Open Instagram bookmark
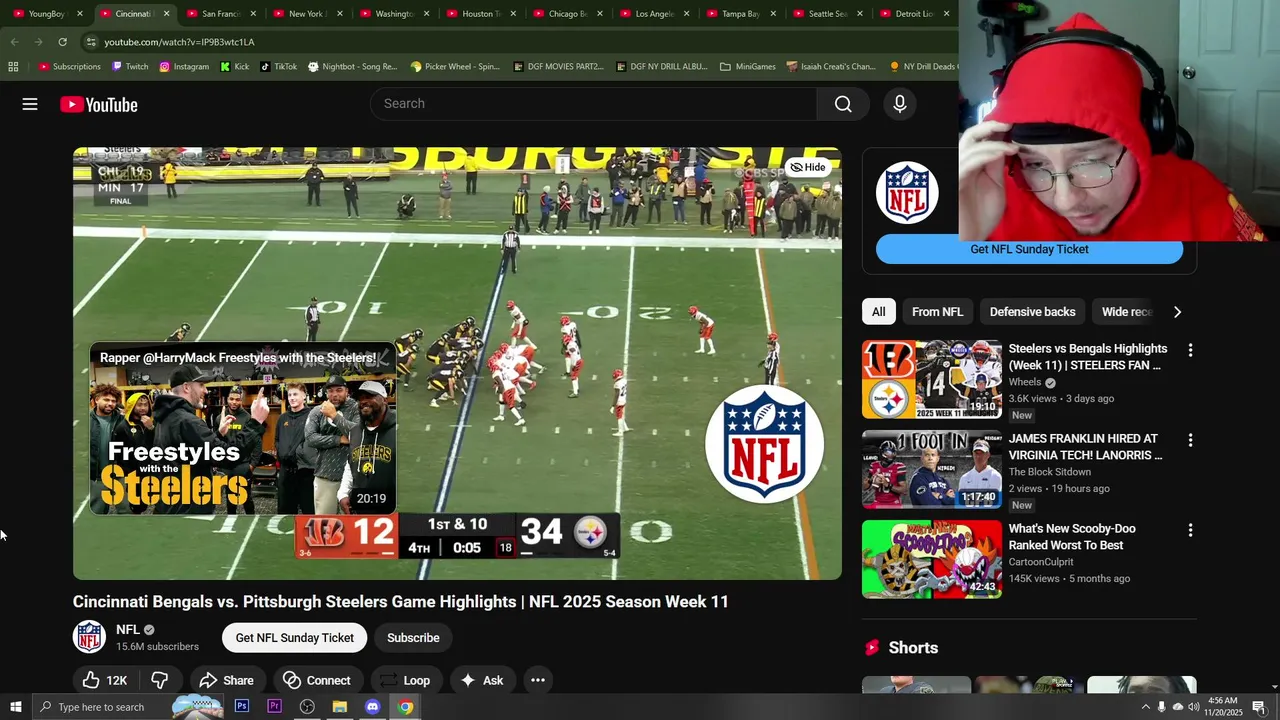 click(x=184, y=67)
